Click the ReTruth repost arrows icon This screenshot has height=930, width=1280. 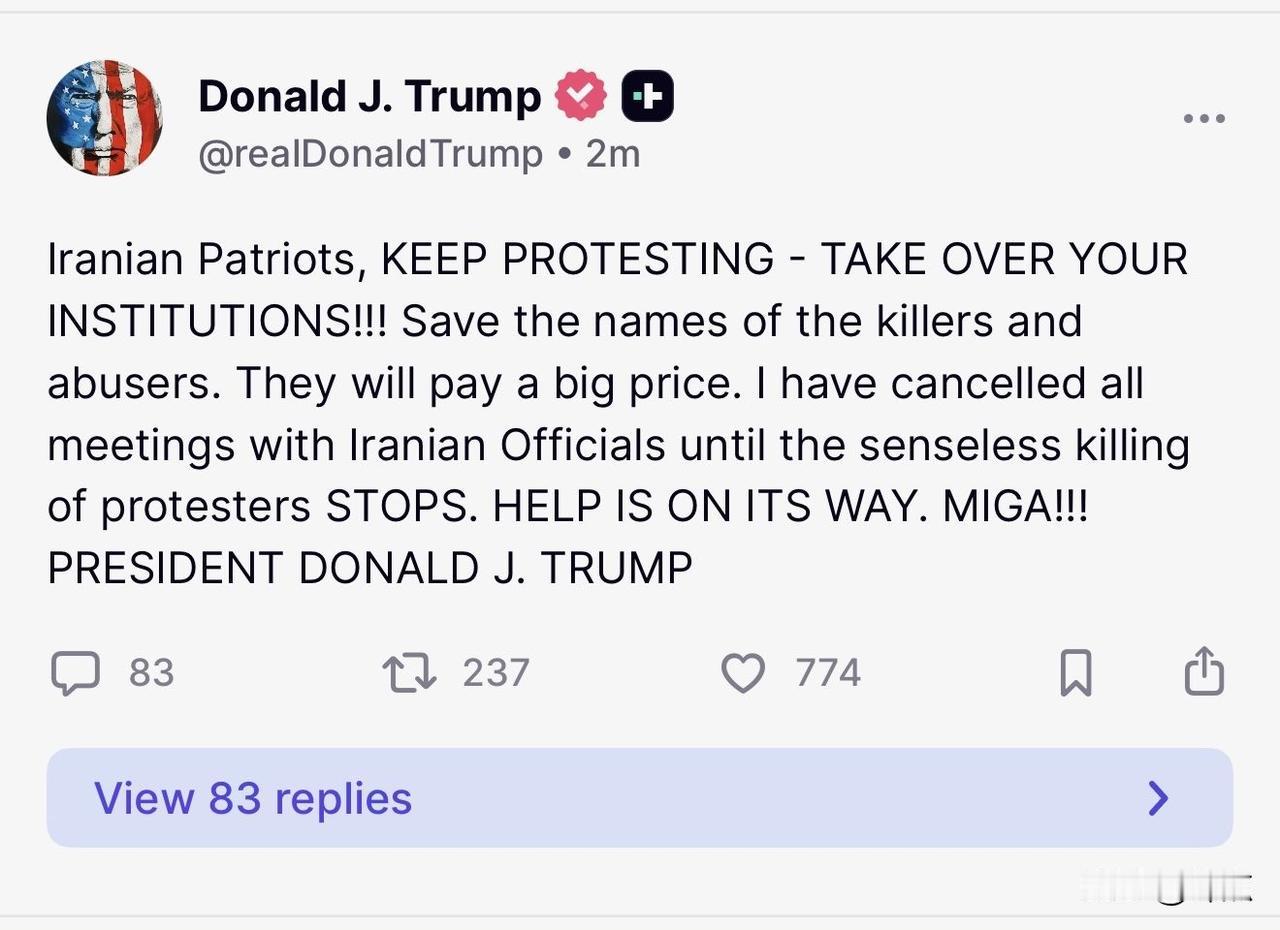click(410, 673)
